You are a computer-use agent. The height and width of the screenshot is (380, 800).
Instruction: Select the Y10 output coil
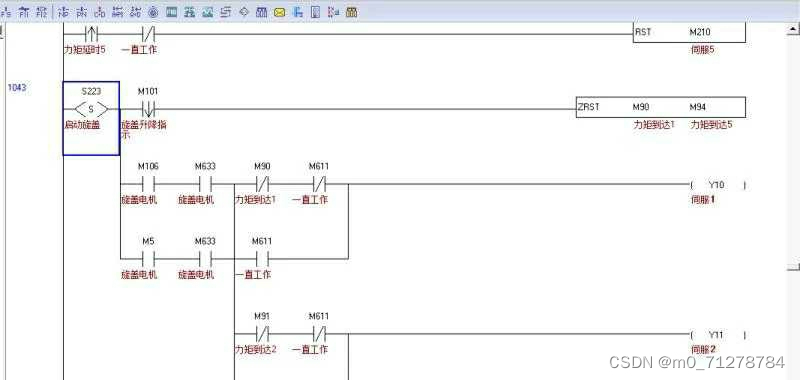click(x=717, y=185)
